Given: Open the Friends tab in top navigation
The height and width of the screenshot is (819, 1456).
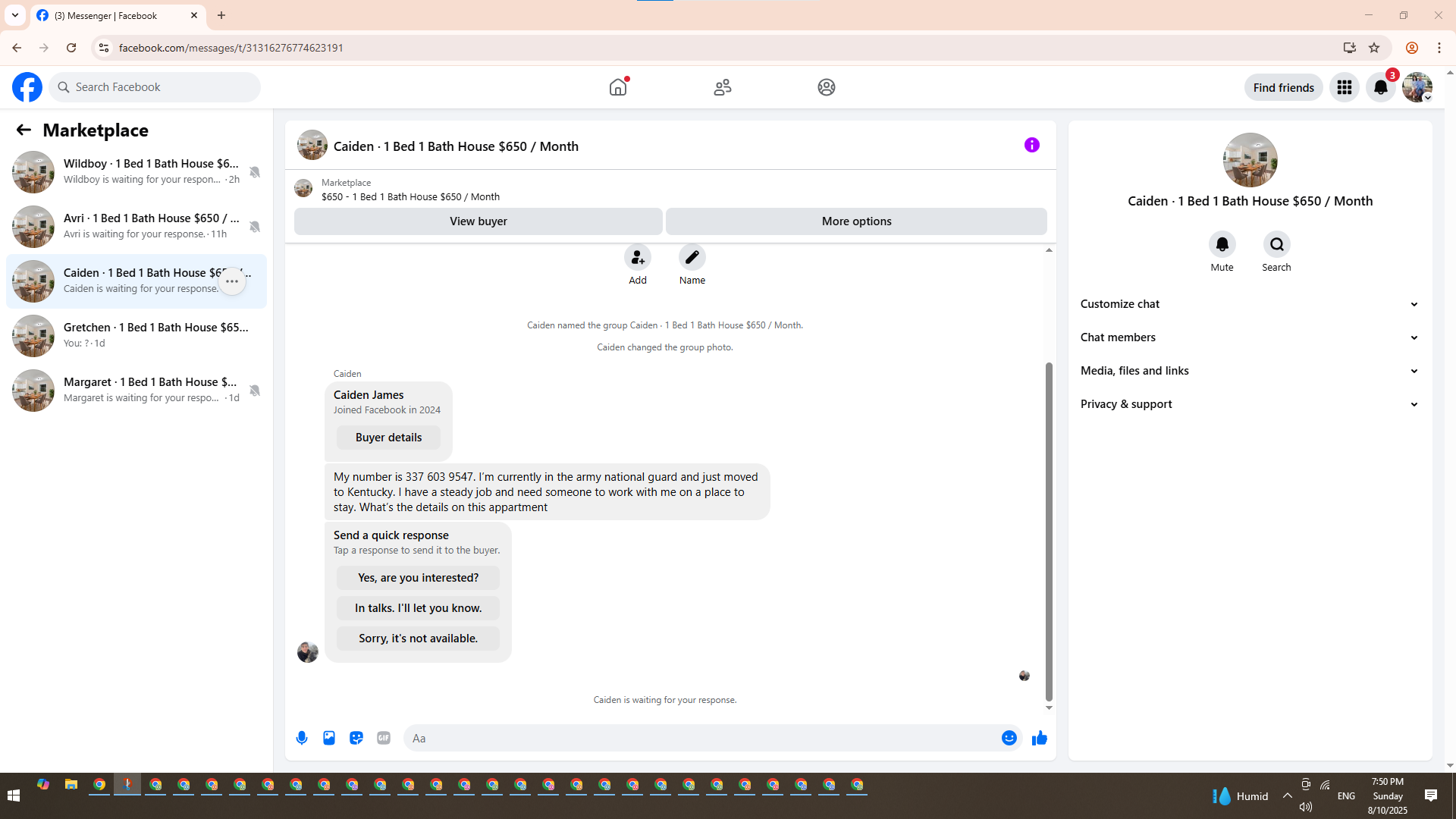Looking at the screenshot, I should click(722, 87).
